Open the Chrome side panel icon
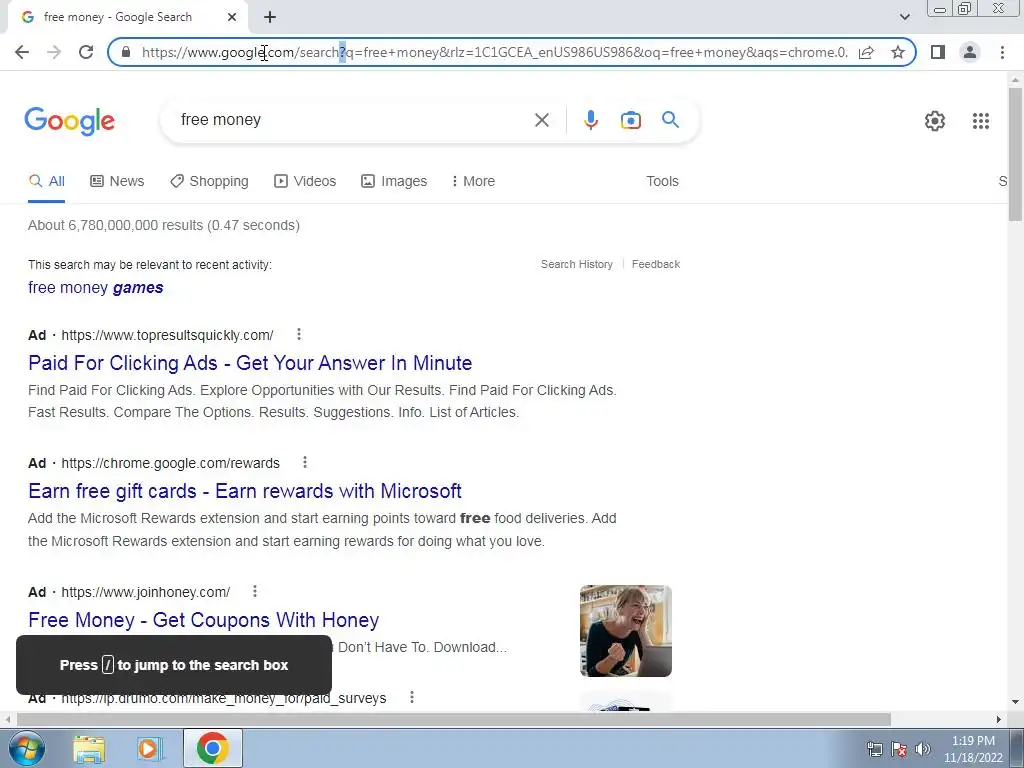The height and width of the screenshot is (768, 1024). point(938,52)
